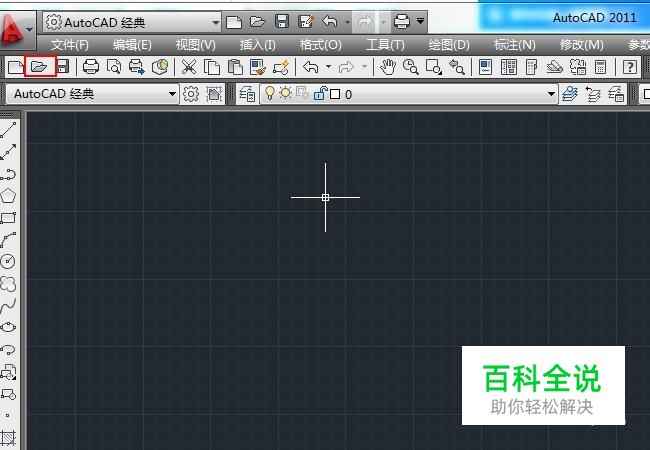Image resolution: width=650 pixels, height=450 pixels.
Task: Select the Circle draw tool
Action: click(x=8, y=261)
